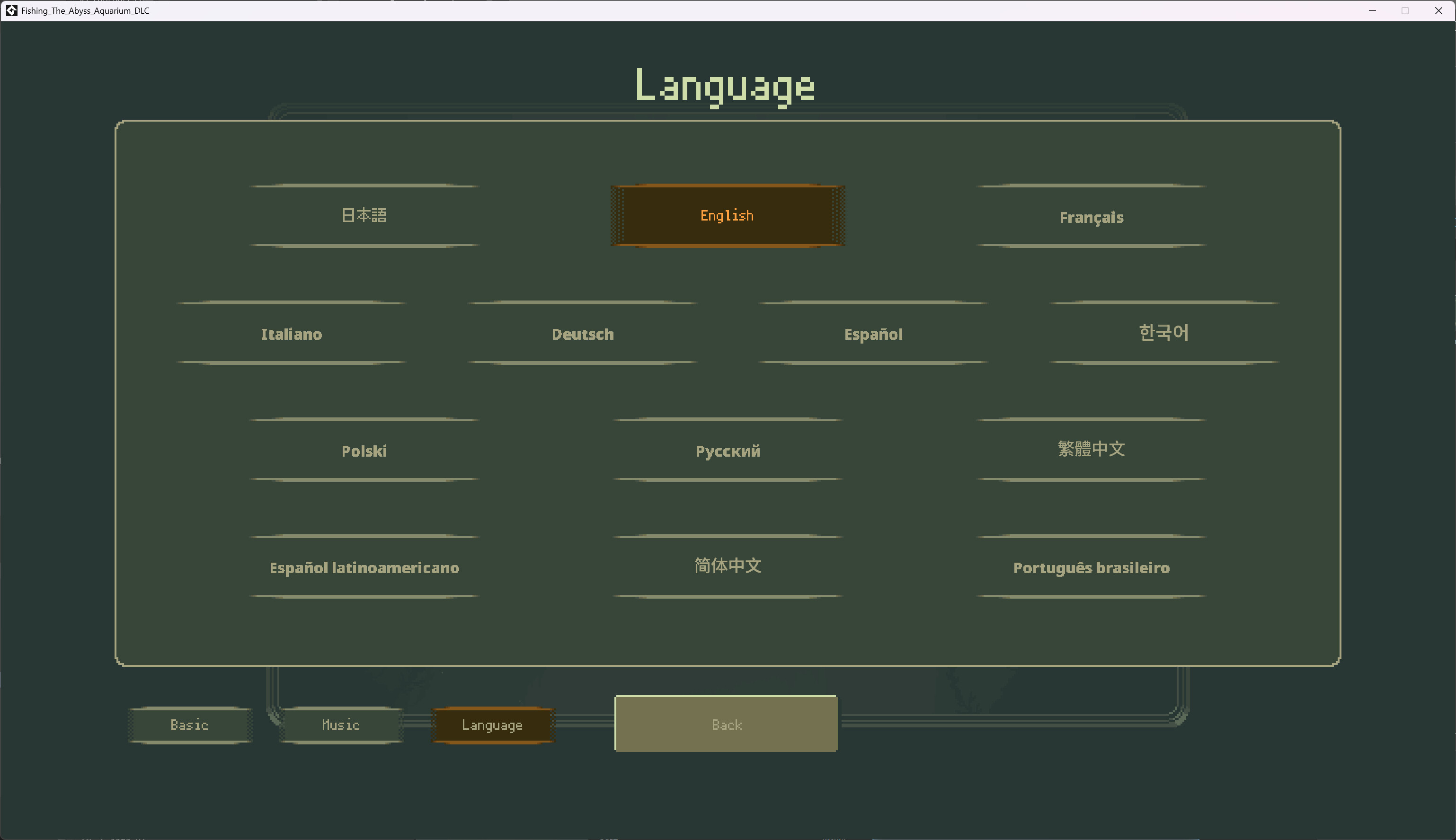Screen dimensions: 1456x840
Task: Open the Language settings tab
Action: 492,725
